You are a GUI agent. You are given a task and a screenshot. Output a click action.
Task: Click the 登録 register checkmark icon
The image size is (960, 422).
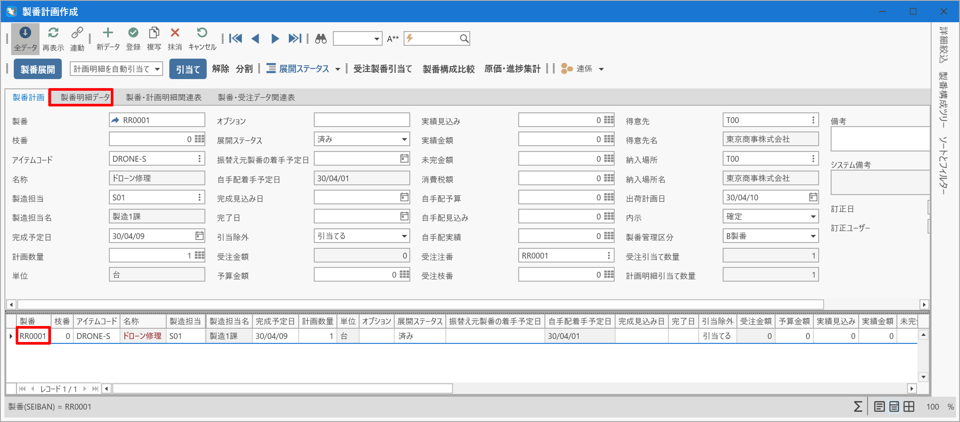click(x=133, y=35)
